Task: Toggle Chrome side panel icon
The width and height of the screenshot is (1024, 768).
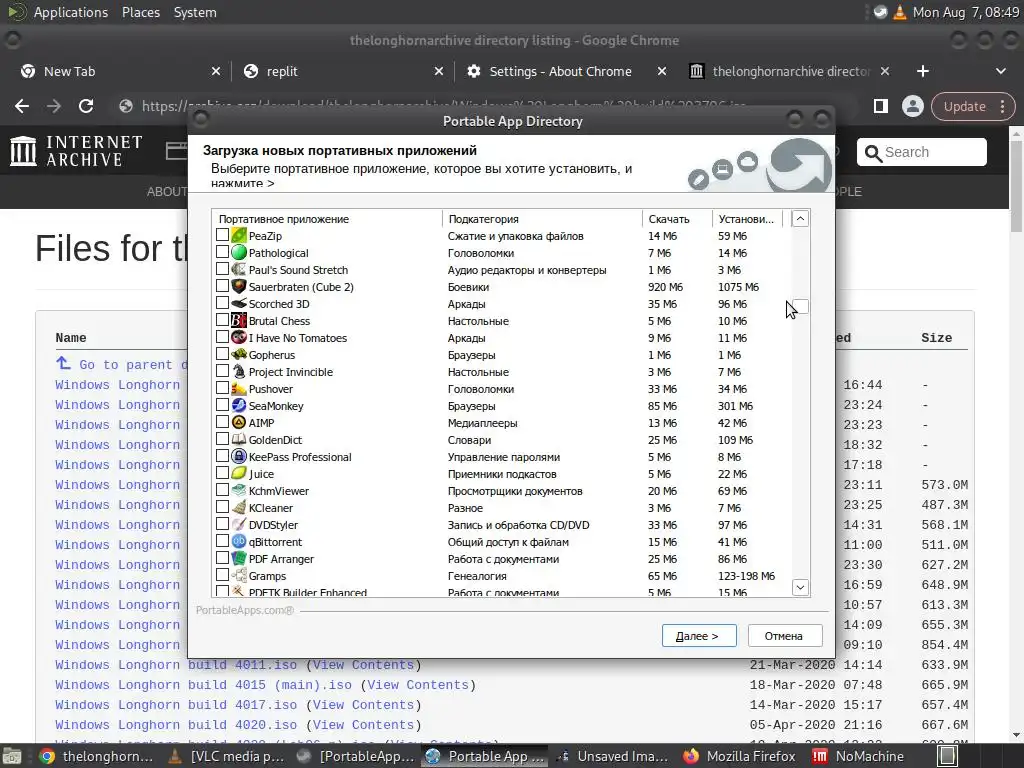Action: [880, 106]
